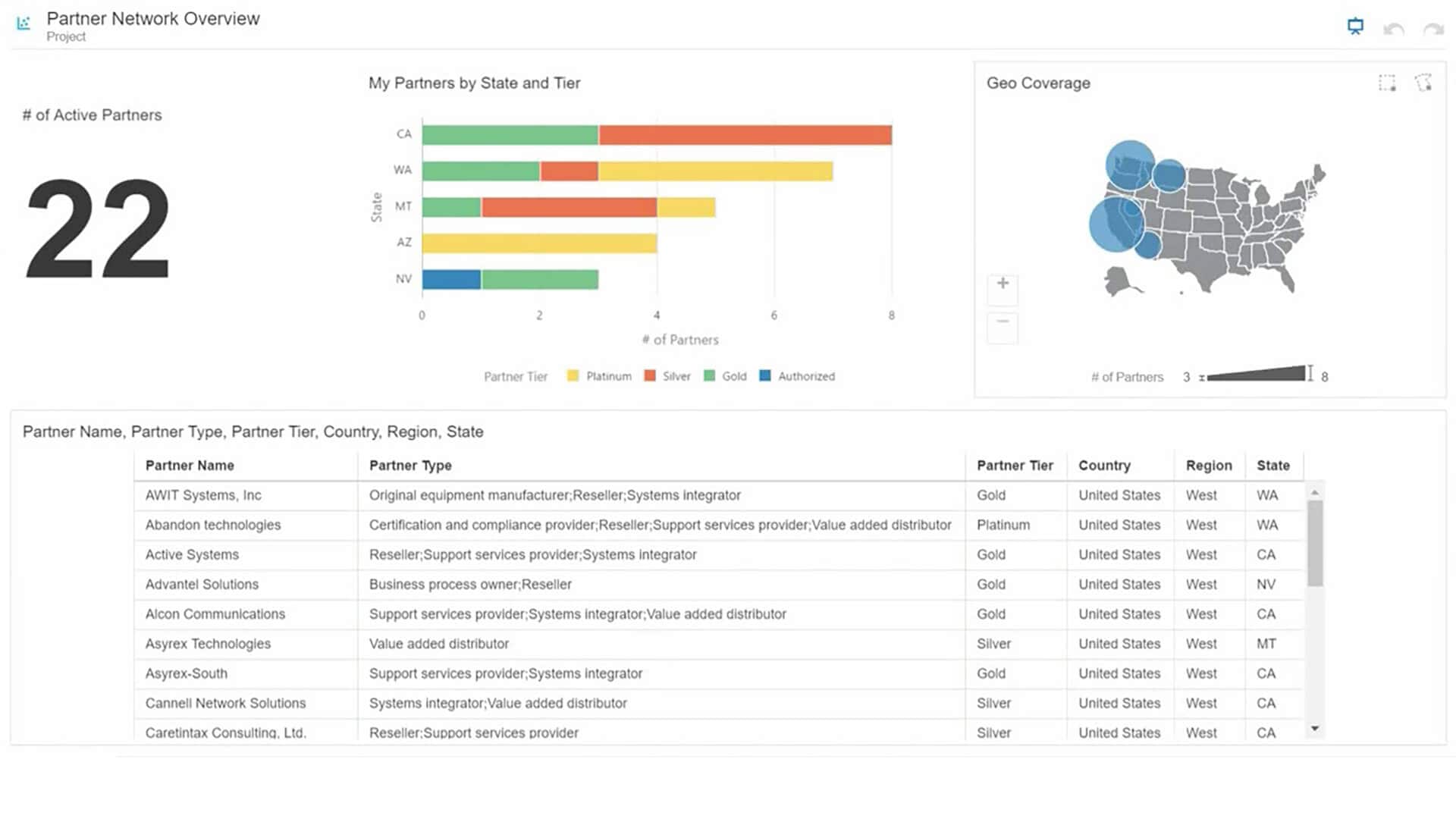Sort table by Partner Tier column header
The width and height of the screenshot is (1456, 819).
[x=1015, y=466]
